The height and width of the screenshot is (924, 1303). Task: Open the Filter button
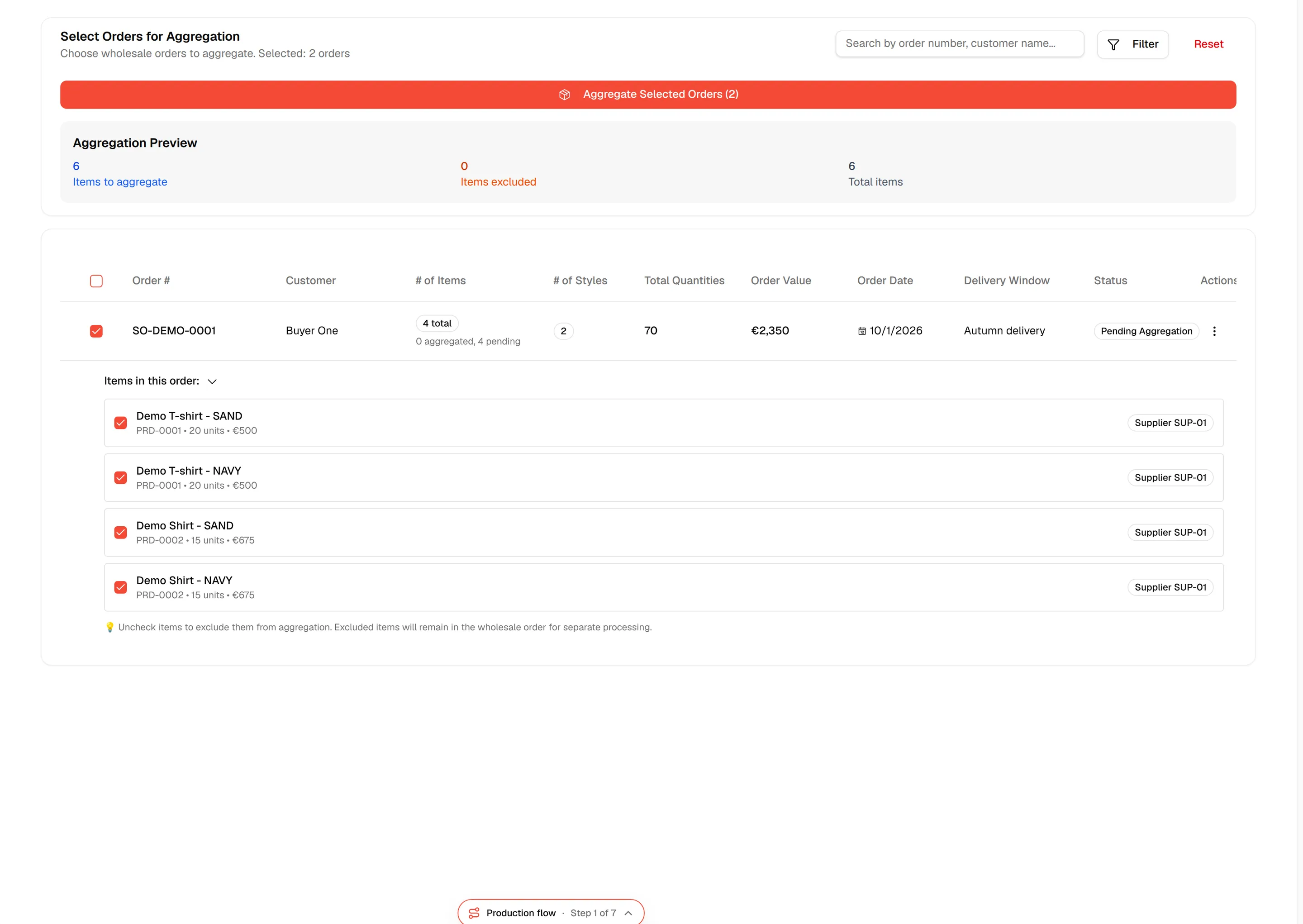click(x=1132, y=44)
